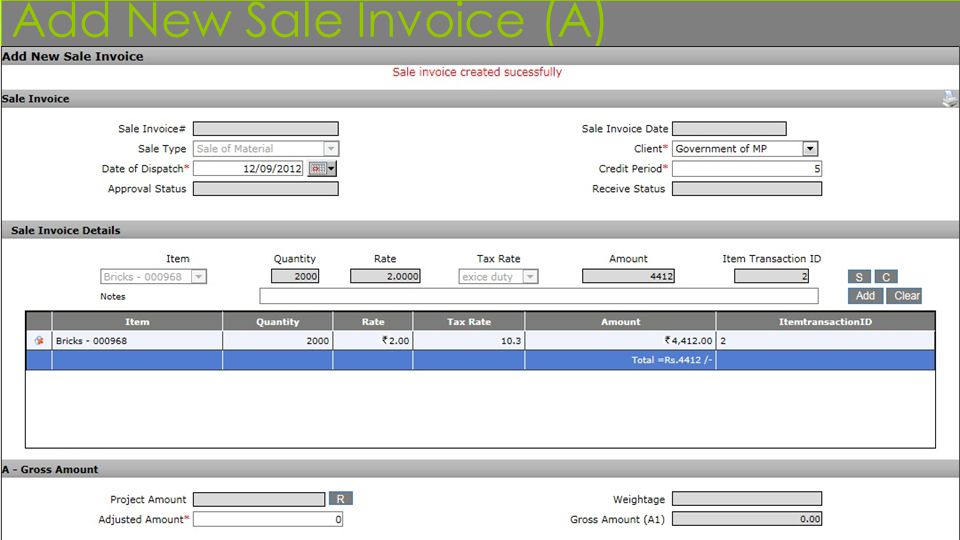Click the Tax Rate column header in grid
This screenshot has height=540, width=960.
[469, 321]
